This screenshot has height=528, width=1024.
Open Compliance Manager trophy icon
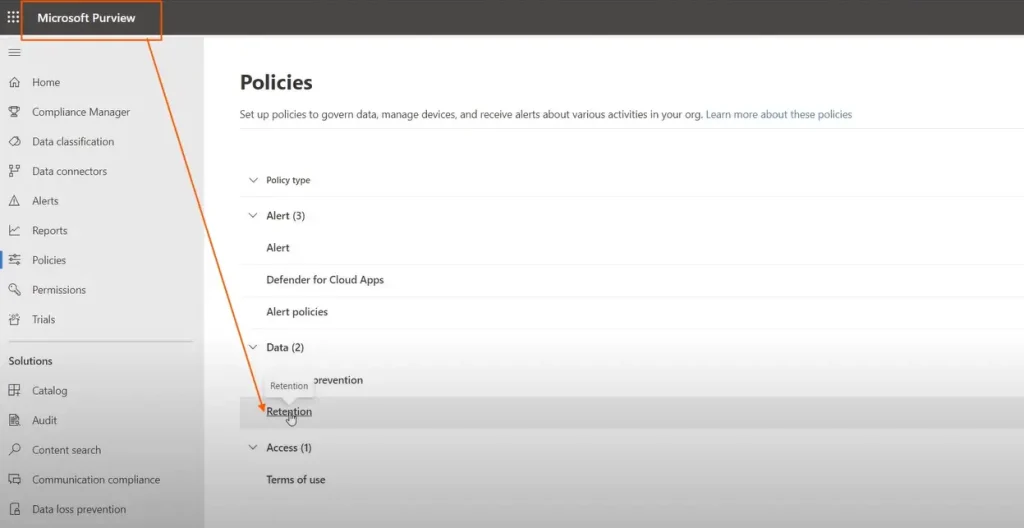pos(14,112)
